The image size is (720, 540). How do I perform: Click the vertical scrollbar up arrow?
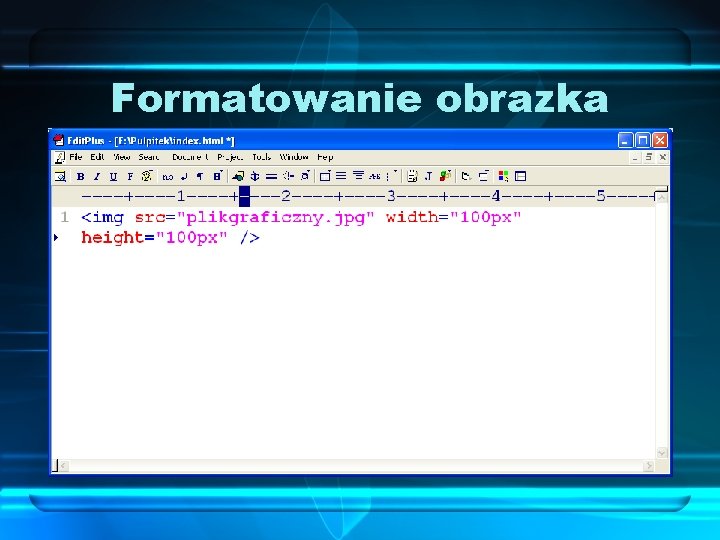(x=662, y=197)
